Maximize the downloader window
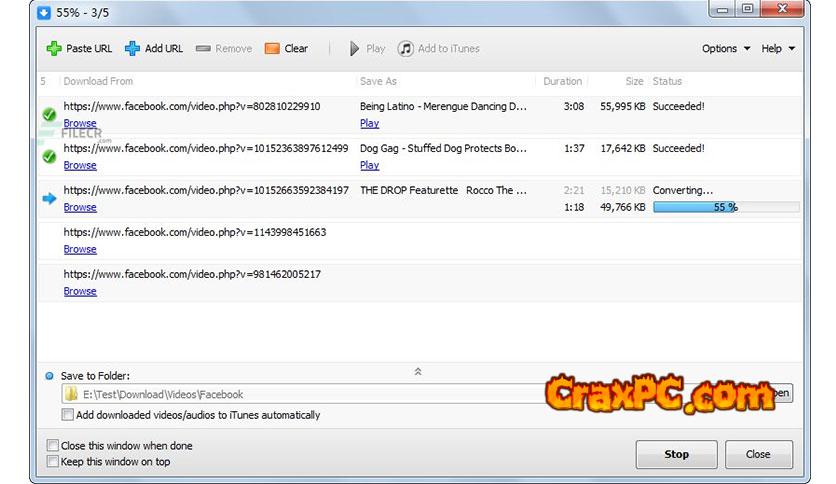Image resolution: width=836 pixels, height=484 pixels. tap(747, 9)
